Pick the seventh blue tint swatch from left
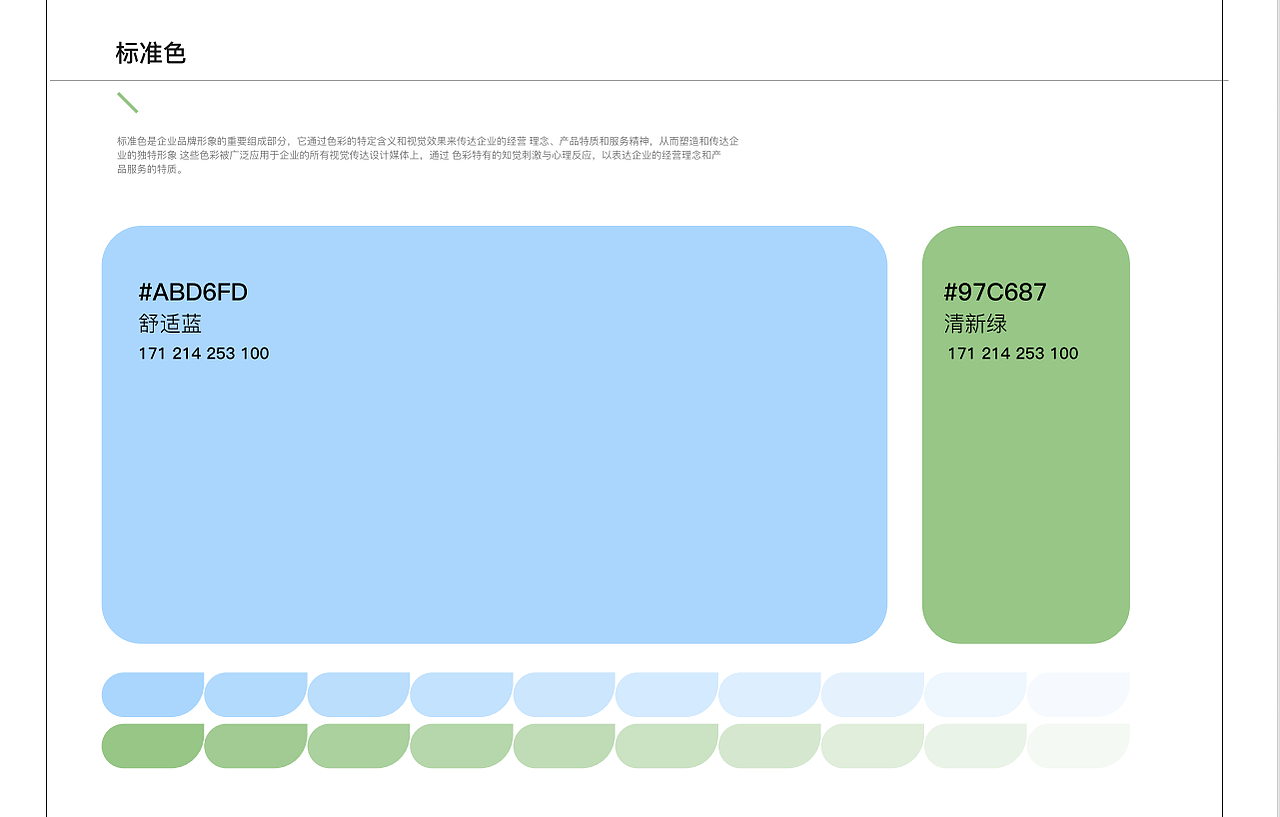Viewport: 1280px width, 817px height. (x=770, y=694)
